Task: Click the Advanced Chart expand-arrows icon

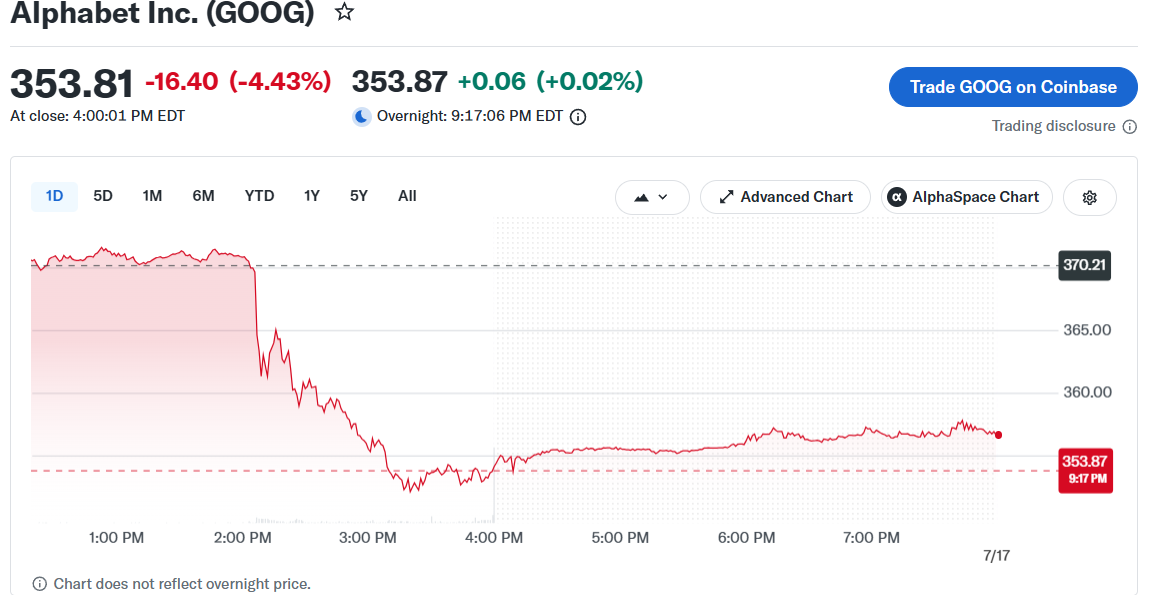Action: (x=726, y=198)
